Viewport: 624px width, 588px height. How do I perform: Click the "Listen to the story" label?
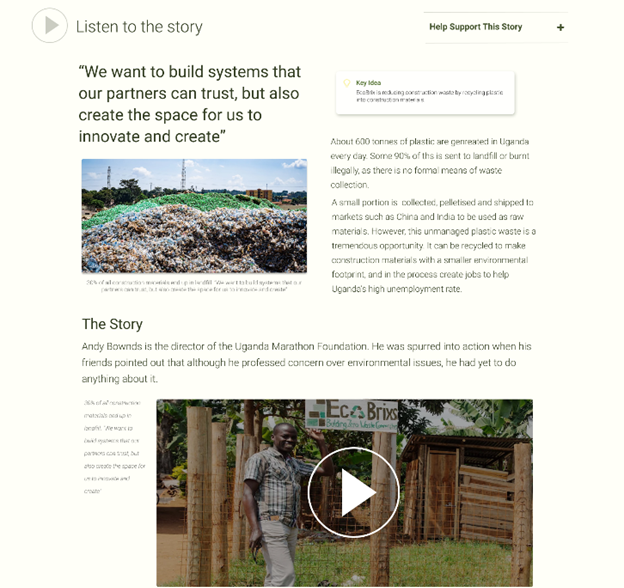[139, 27]
